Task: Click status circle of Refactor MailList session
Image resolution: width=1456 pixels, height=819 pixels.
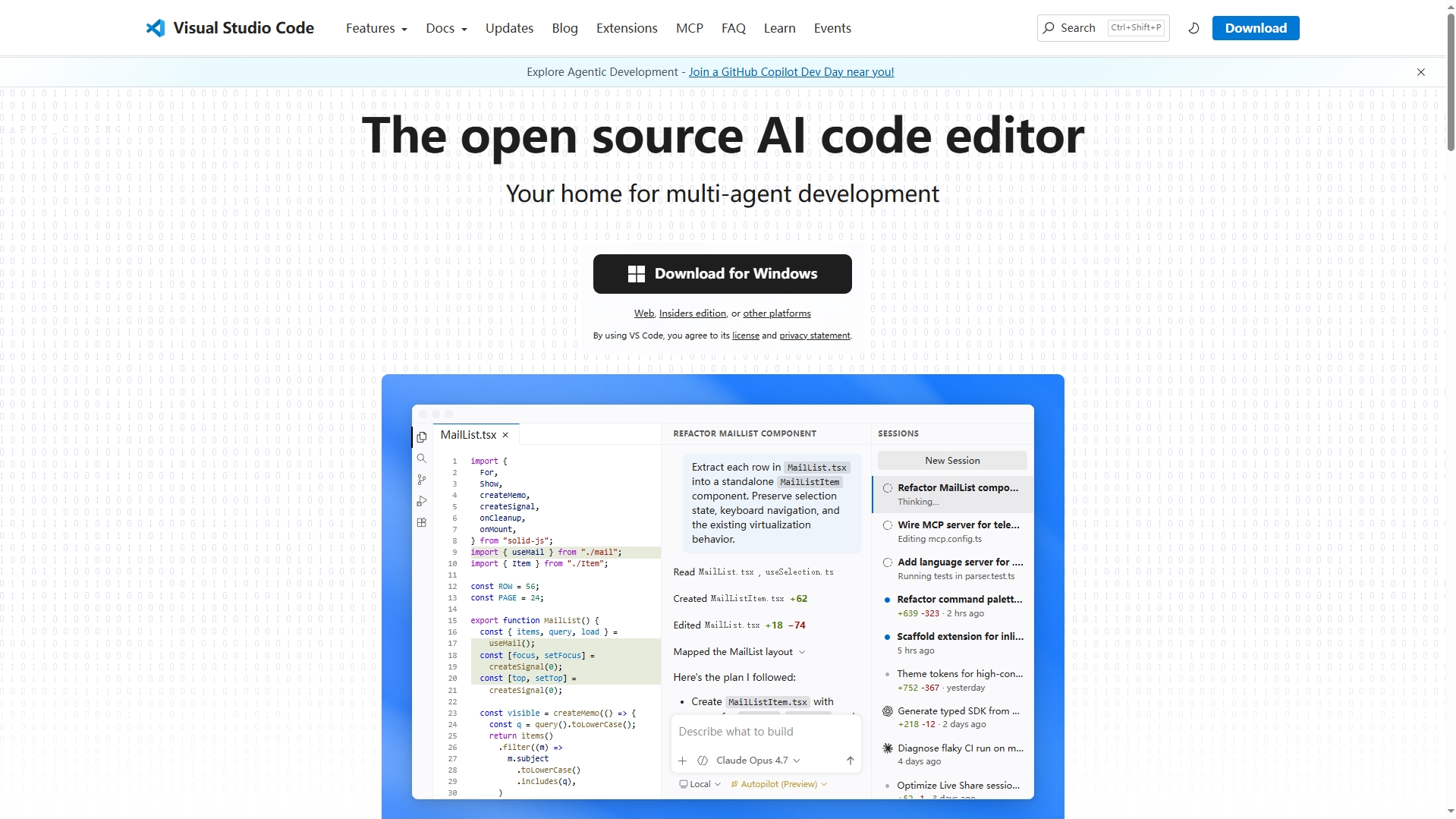Action: click(x=887, y=488)
